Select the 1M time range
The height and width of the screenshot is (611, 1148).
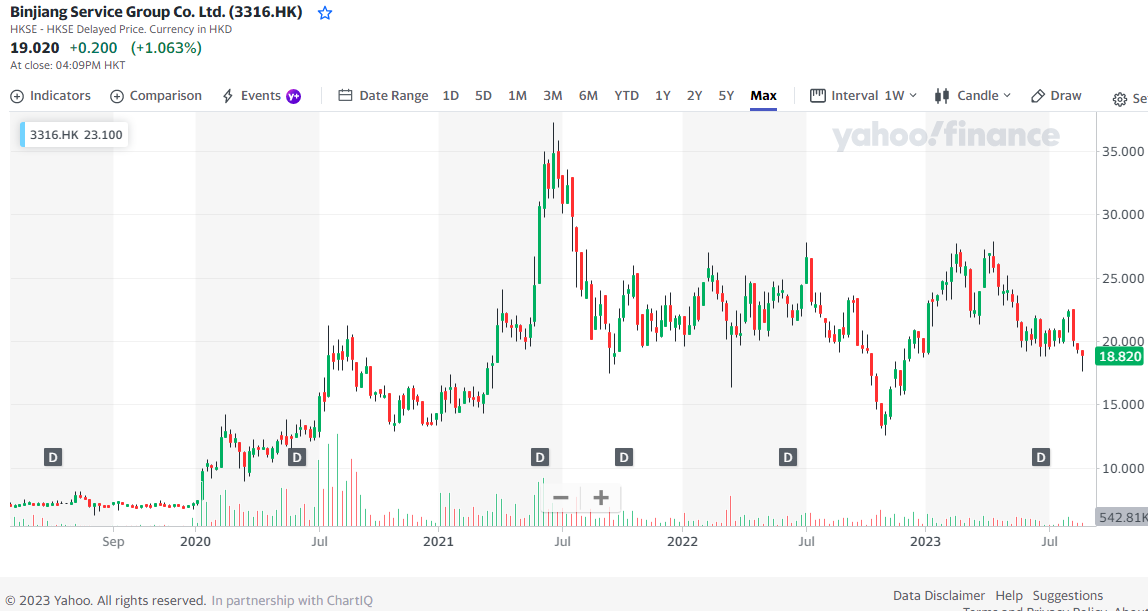click(x=518, y=96)
